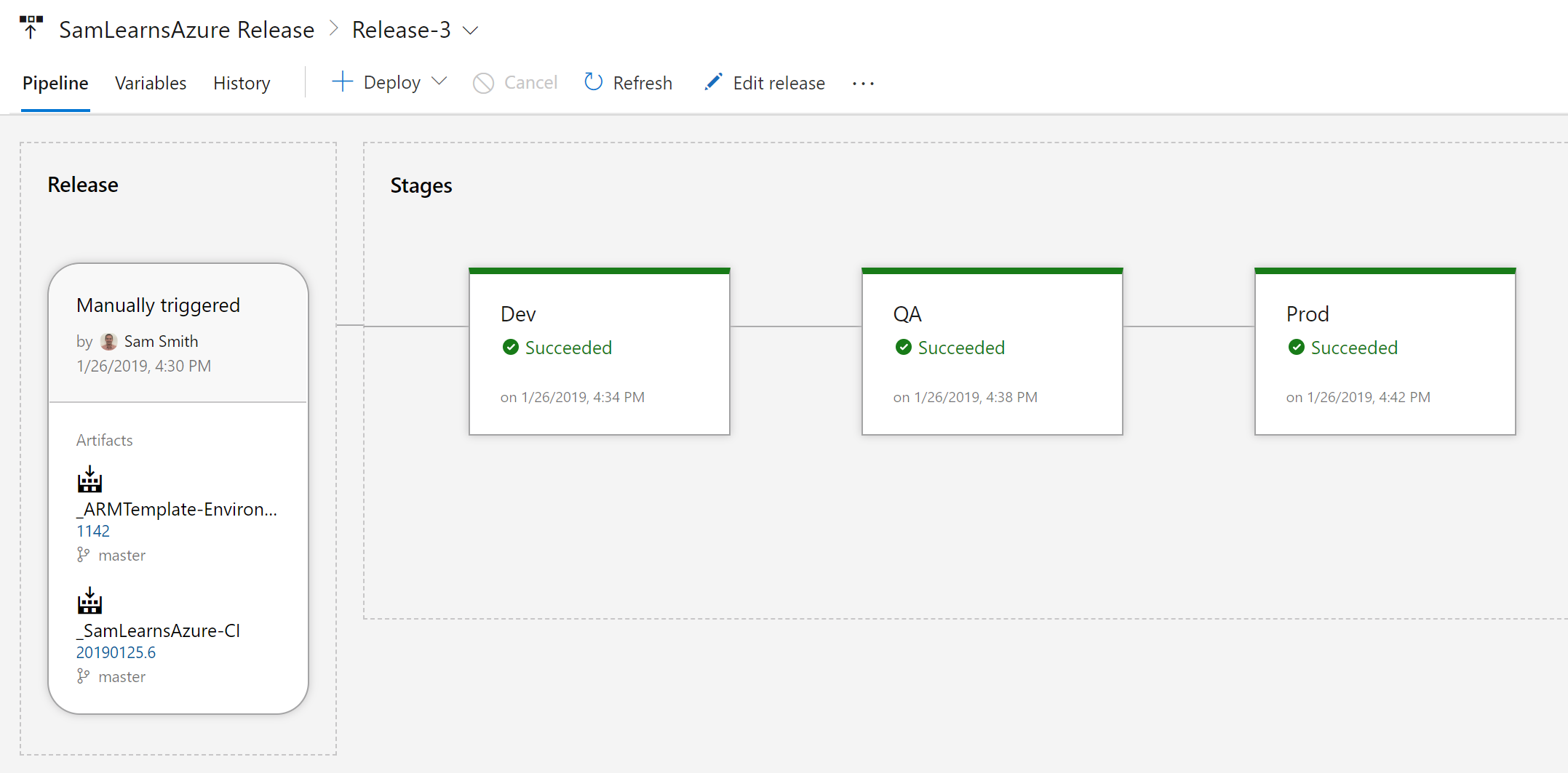
Task: Switch to the Variables tab
Action: (151, 84)
